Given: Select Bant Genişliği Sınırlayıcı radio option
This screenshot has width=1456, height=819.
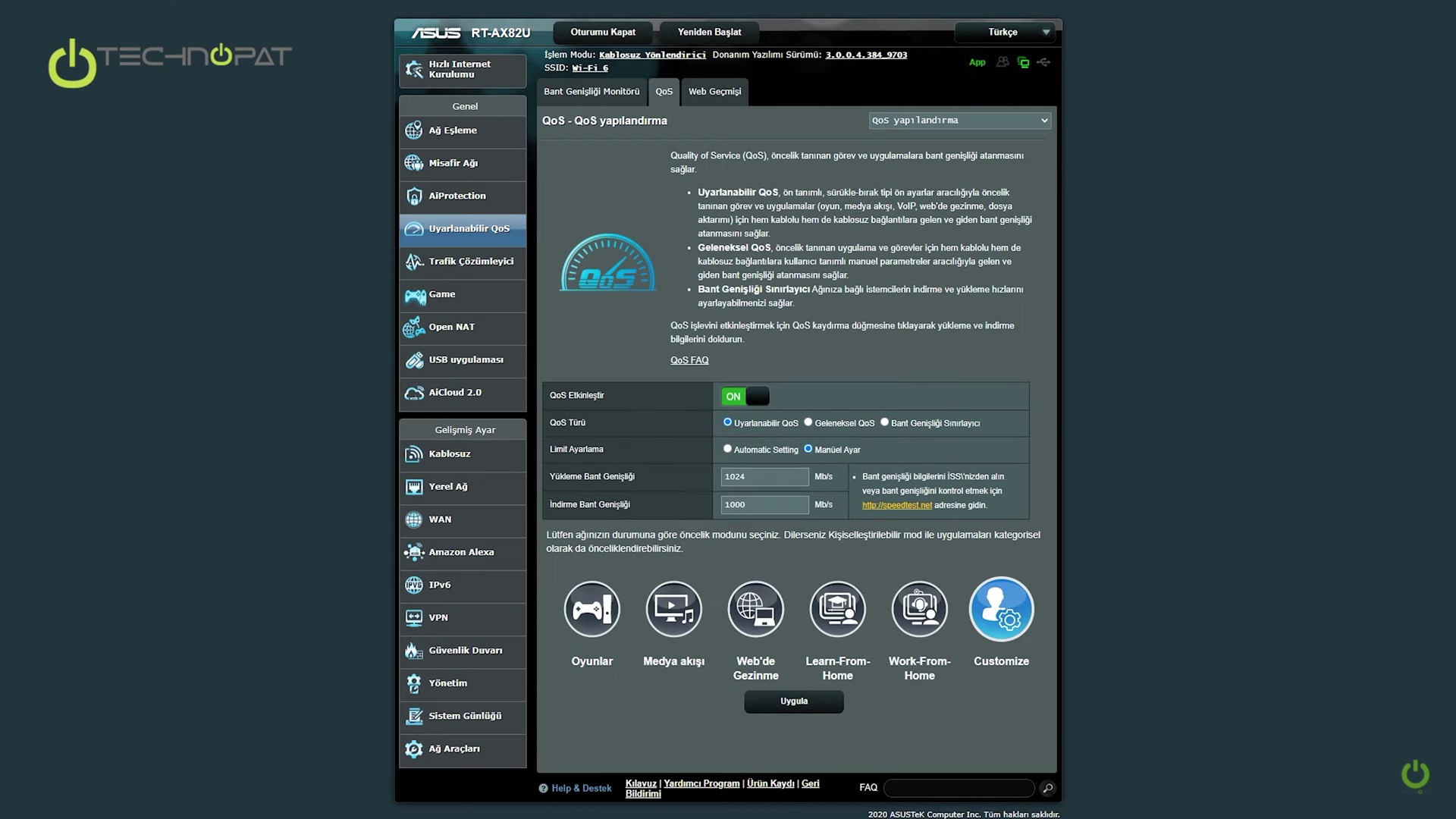Looking at the screenshot, I should pos(884,422).
